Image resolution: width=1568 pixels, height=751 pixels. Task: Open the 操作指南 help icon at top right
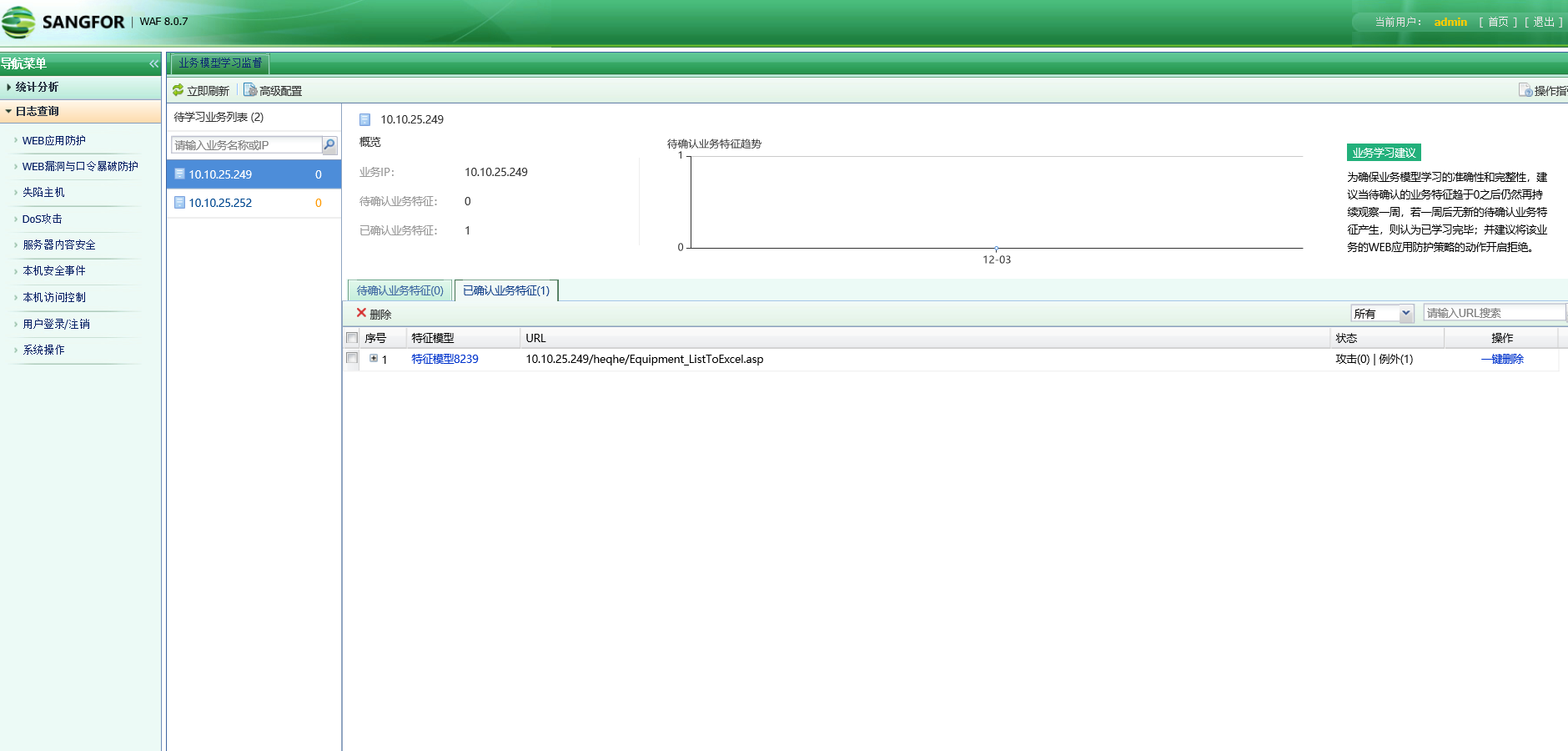click(1525, 90)
